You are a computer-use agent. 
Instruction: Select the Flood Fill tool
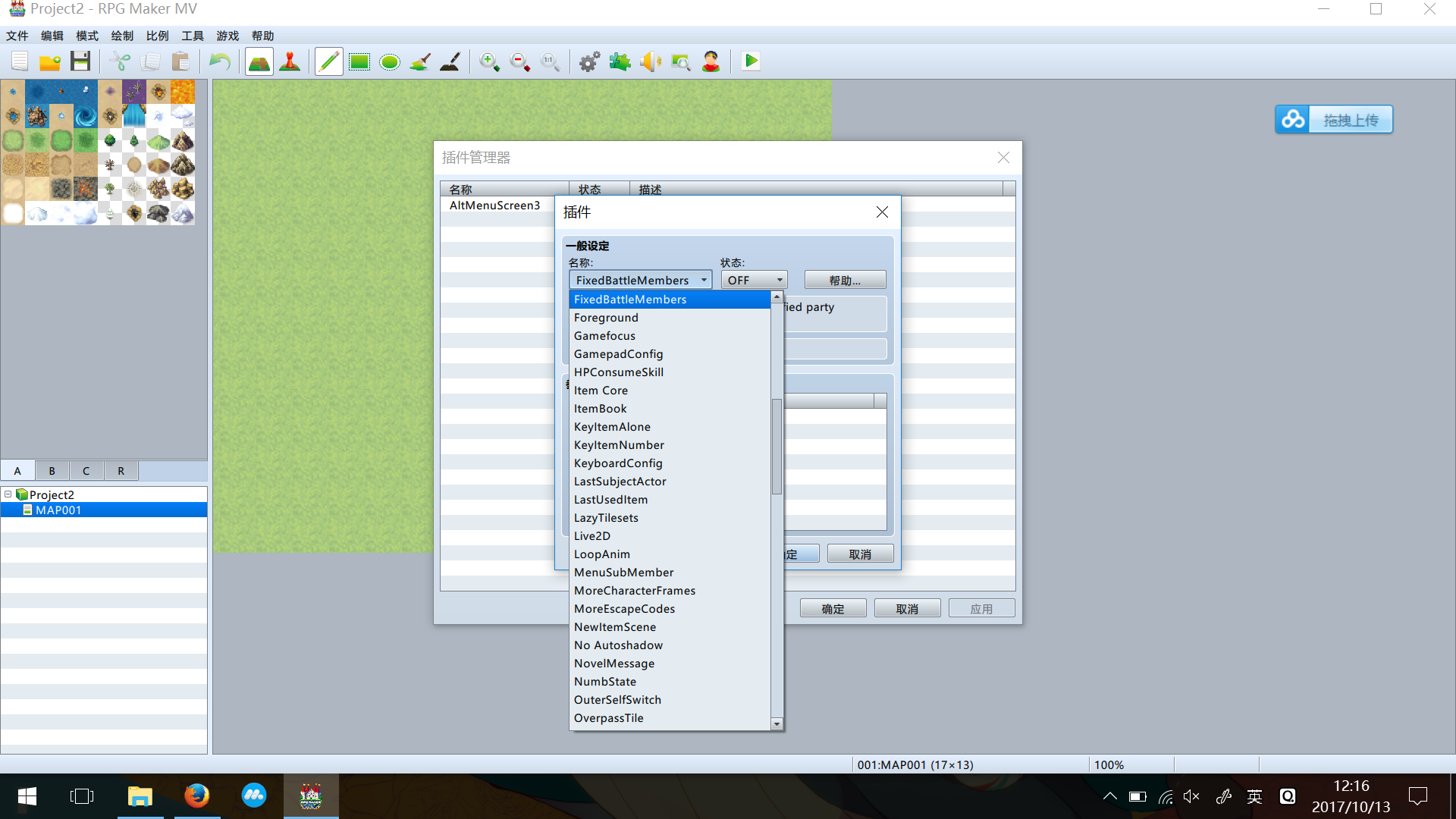(420, 61)
